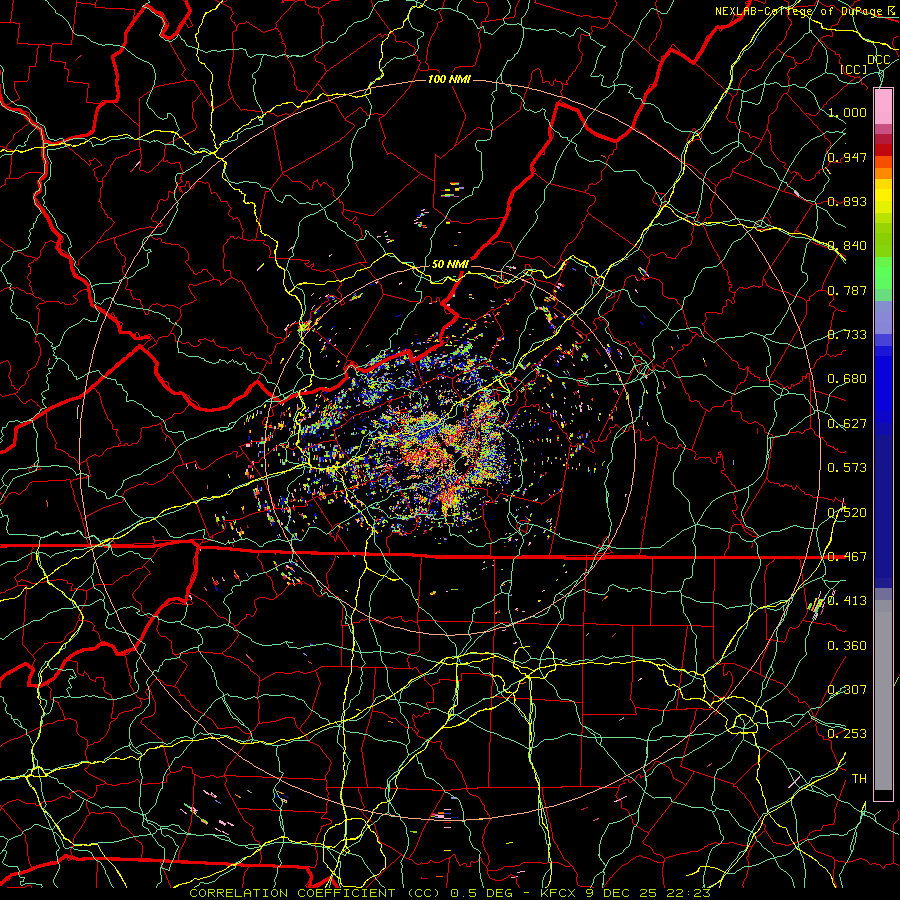Screen dimensions: 900x900
Task: Click the 0.947 scale value
Action: point(847,157)
